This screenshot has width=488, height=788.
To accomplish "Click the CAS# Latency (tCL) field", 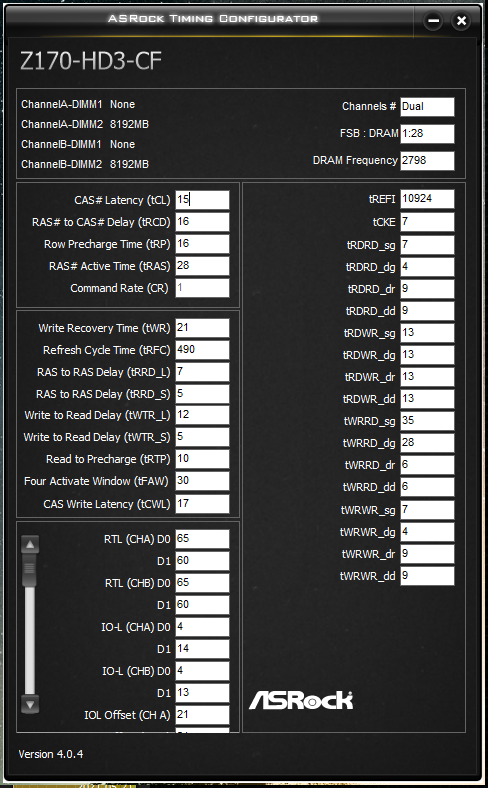I will point(202,200).
